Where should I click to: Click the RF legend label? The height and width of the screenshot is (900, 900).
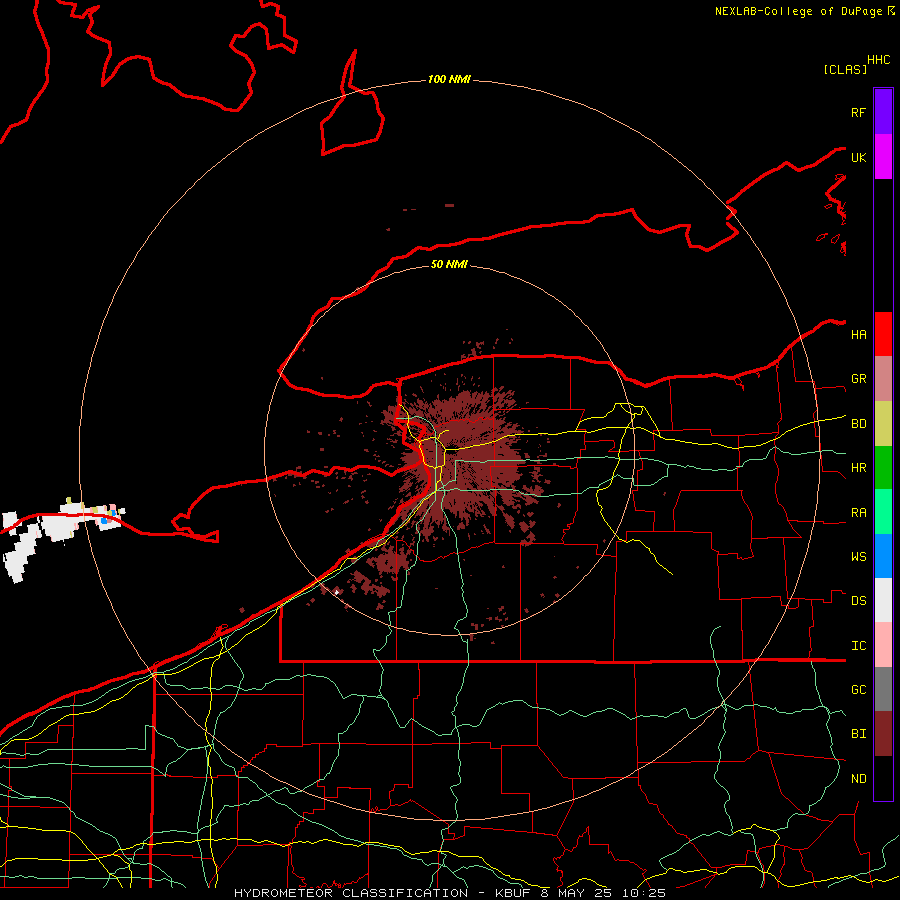coord(858,113)
